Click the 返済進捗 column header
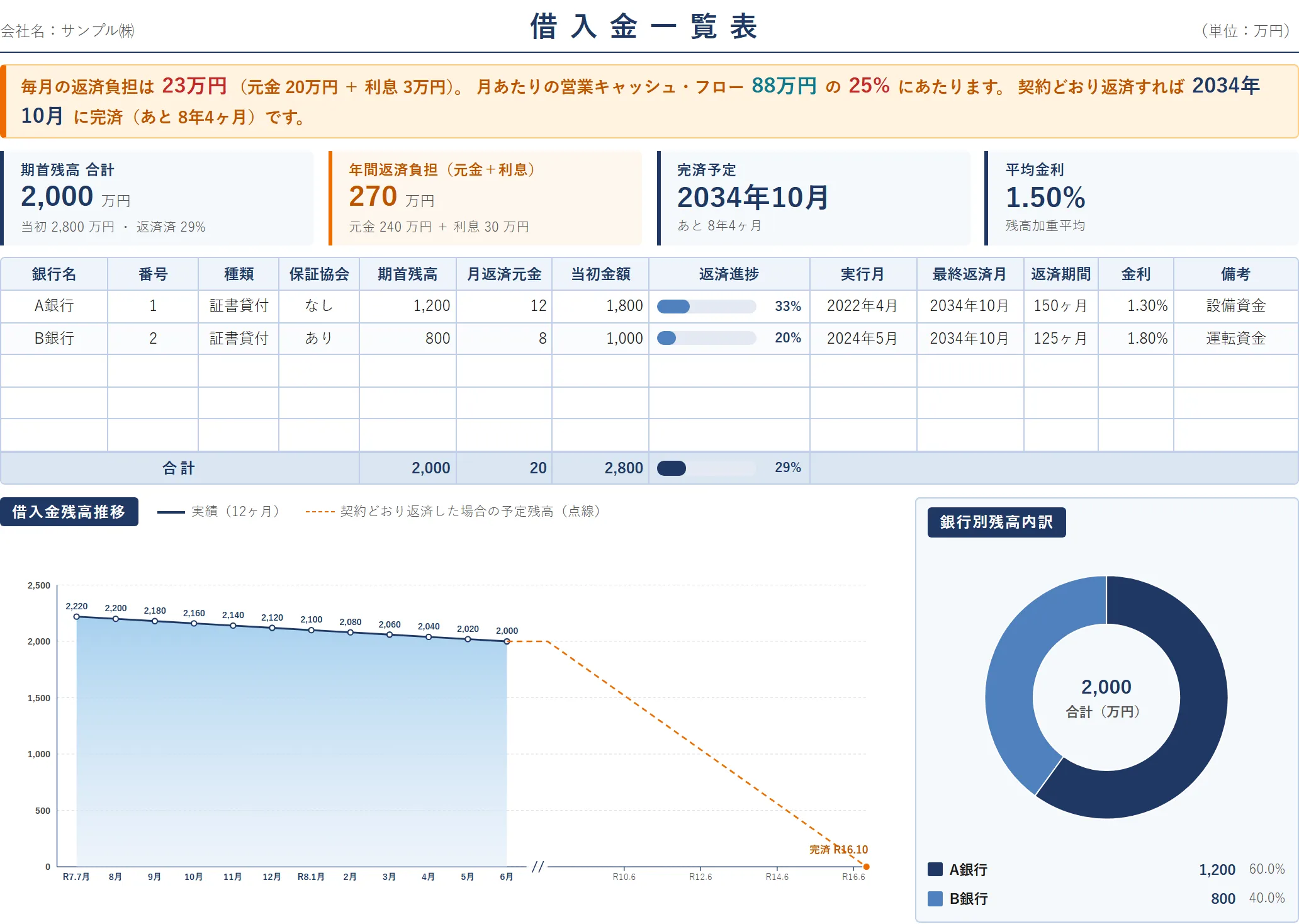The height and width of the screenshot is (924, 1299). 729,274
